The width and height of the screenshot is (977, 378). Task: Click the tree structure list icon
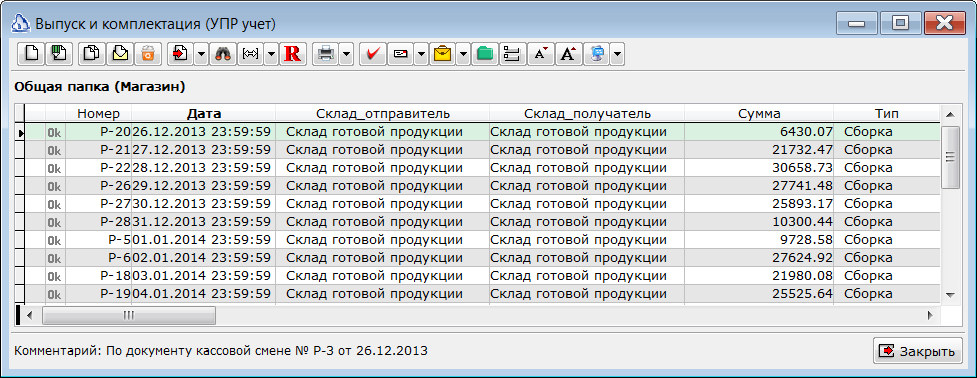point(512,54)
